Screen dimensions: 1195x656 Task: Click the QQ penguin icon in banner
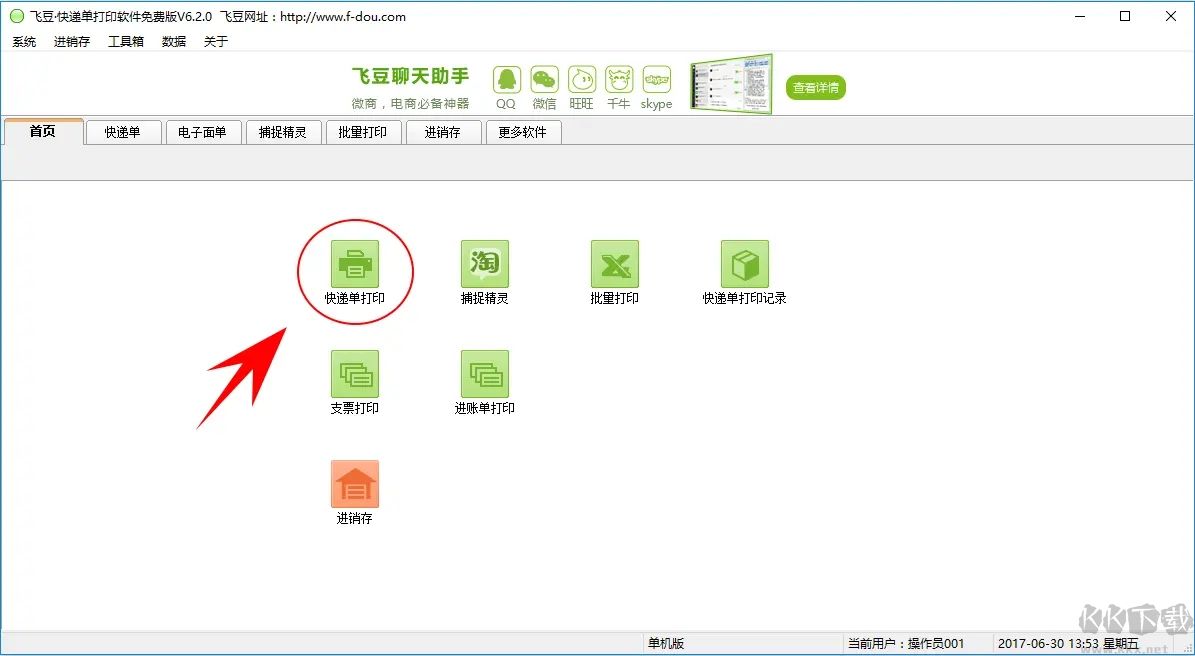pos(506,79)
